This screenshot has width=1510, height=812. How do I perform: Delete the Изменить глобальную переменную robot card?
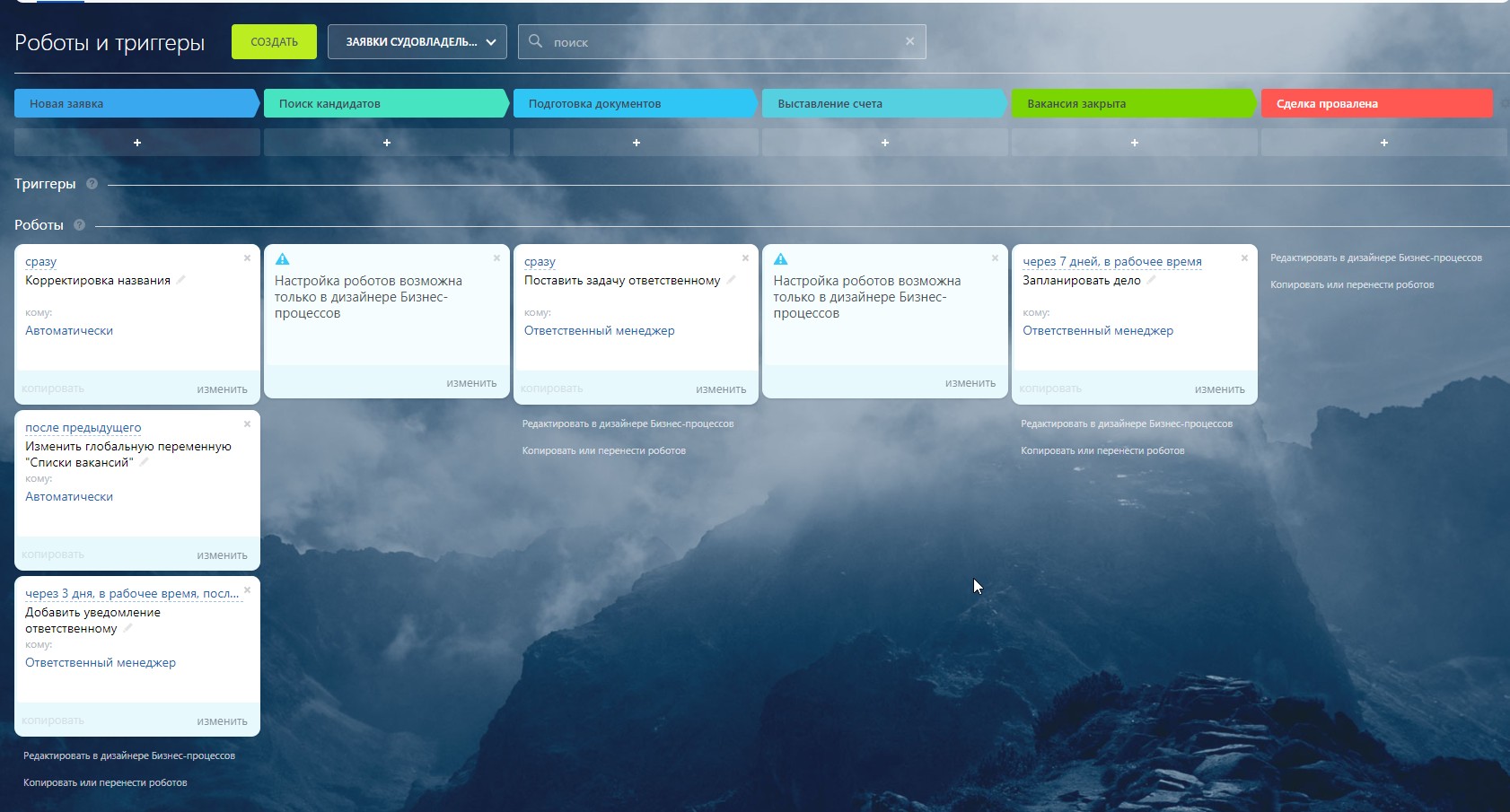pos(247,424)
